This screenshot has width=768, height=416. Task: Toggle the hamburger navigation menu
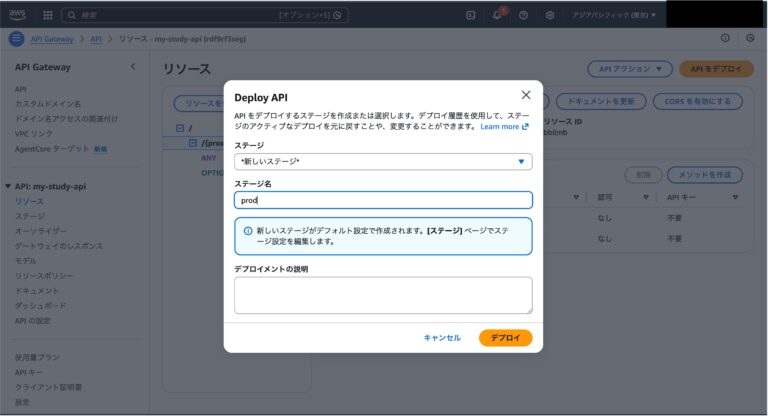(x=16, y=39)
